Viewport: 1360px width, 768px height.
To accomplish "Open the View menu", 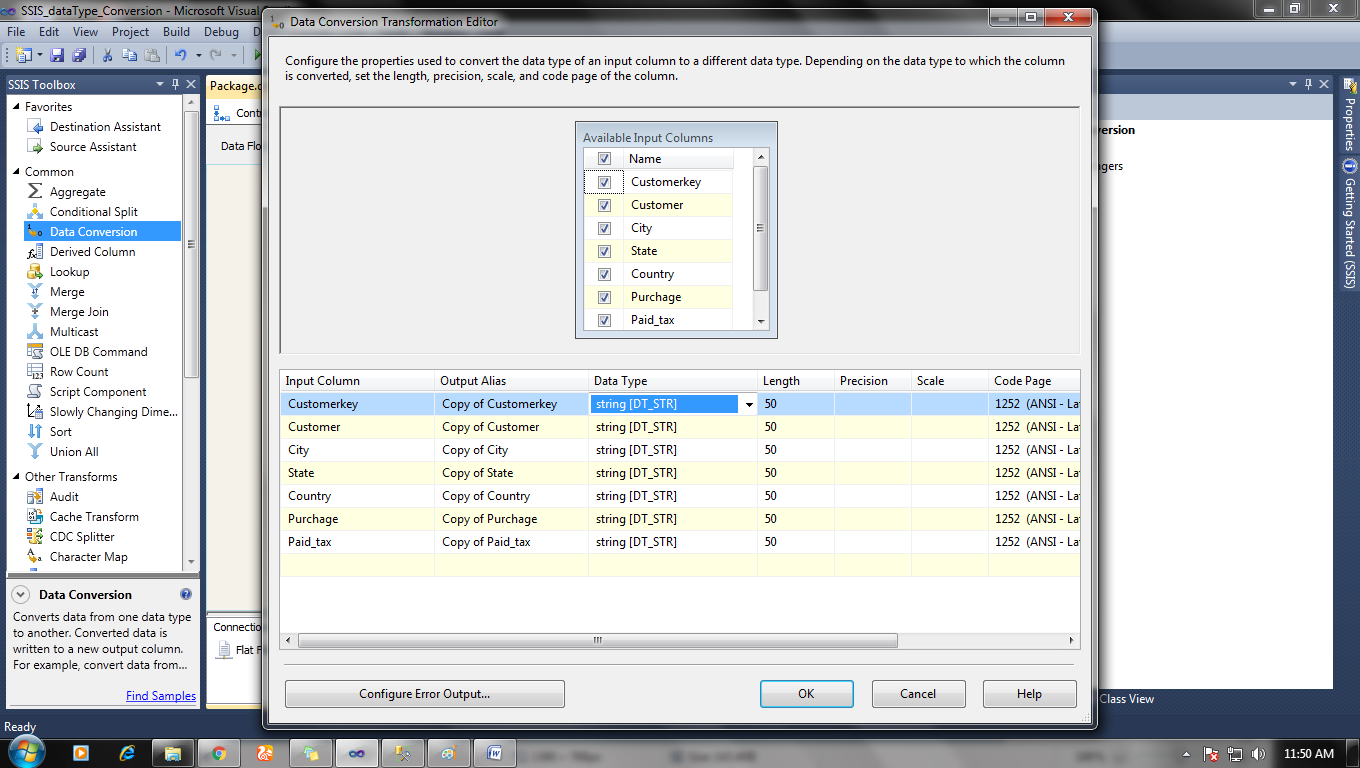I will click(85, 32).
